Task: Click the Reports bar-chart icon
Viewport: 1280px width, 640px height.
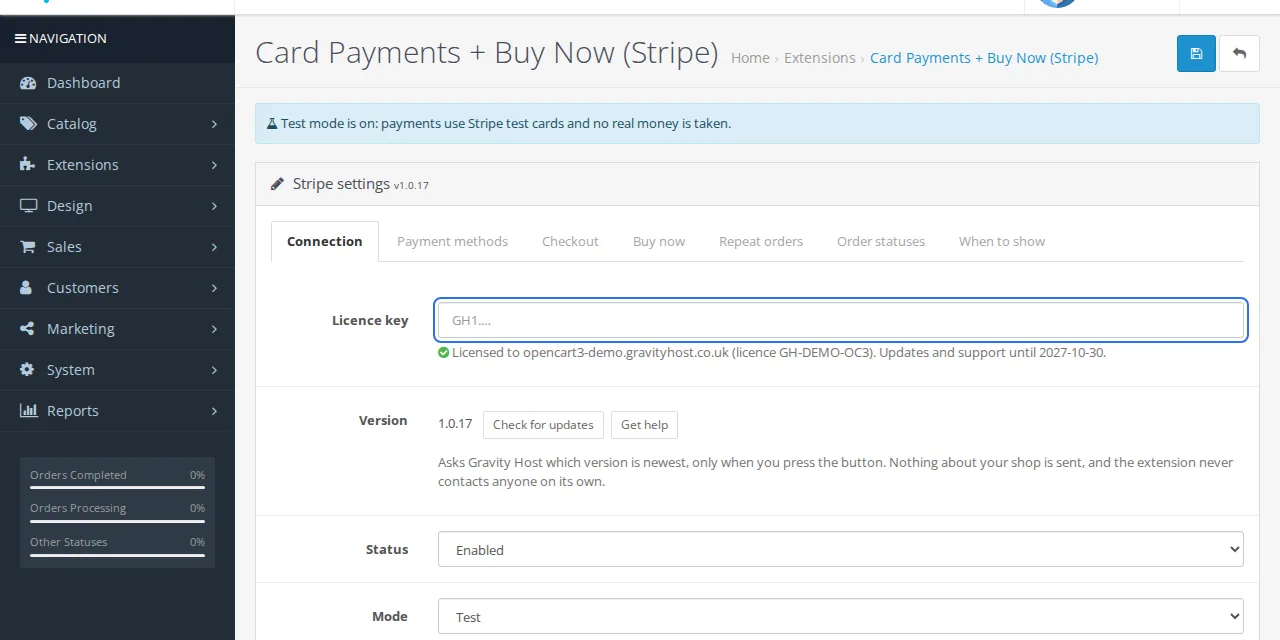Action: [x=28, y=411]
